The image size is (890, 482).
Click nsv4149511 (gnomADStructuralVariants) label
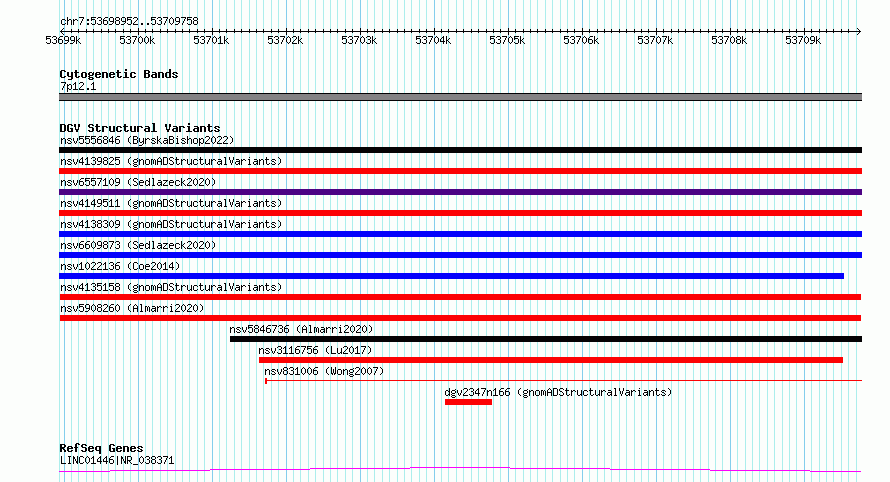171,203
